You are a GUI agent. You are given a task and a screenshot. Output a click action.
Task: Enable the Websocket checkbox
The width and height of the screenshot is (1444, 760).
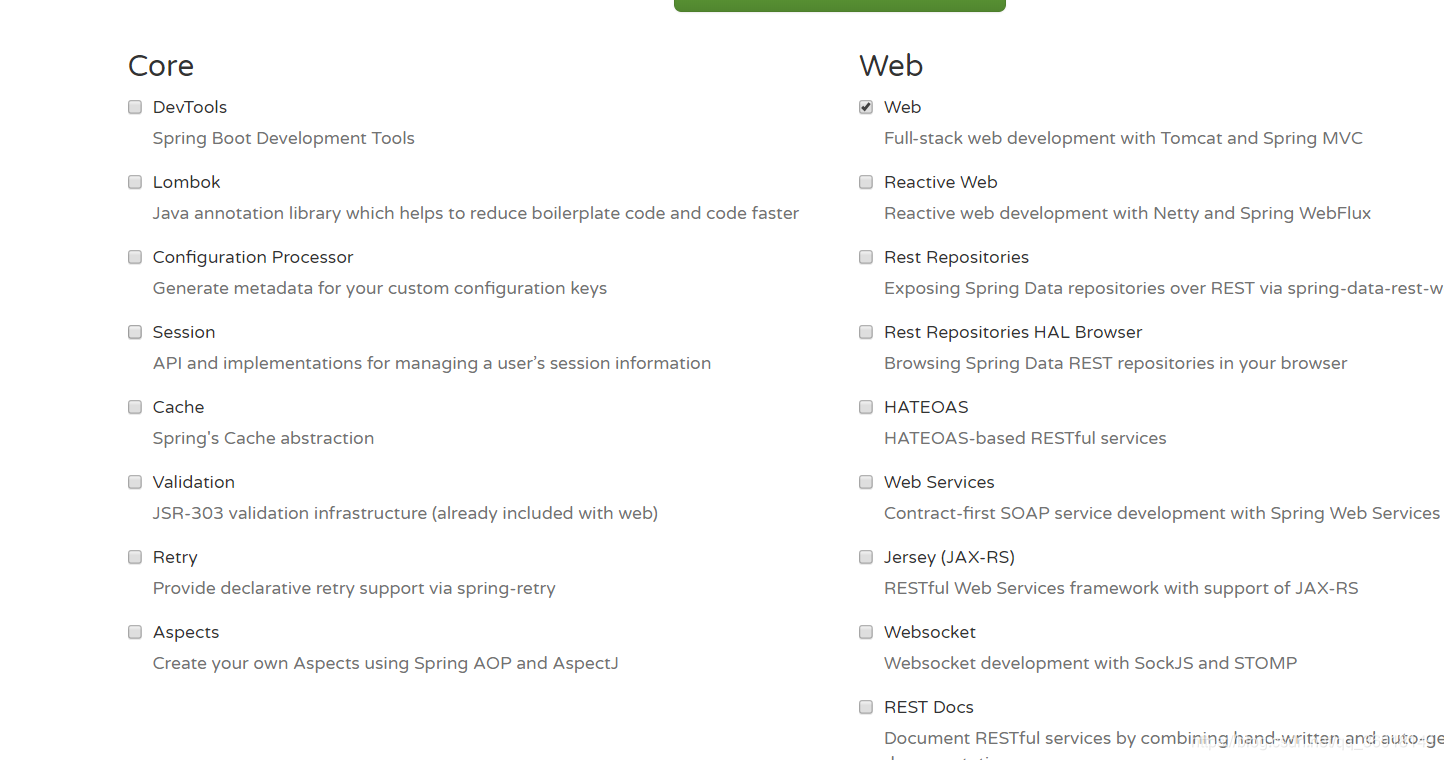[866, 632]
